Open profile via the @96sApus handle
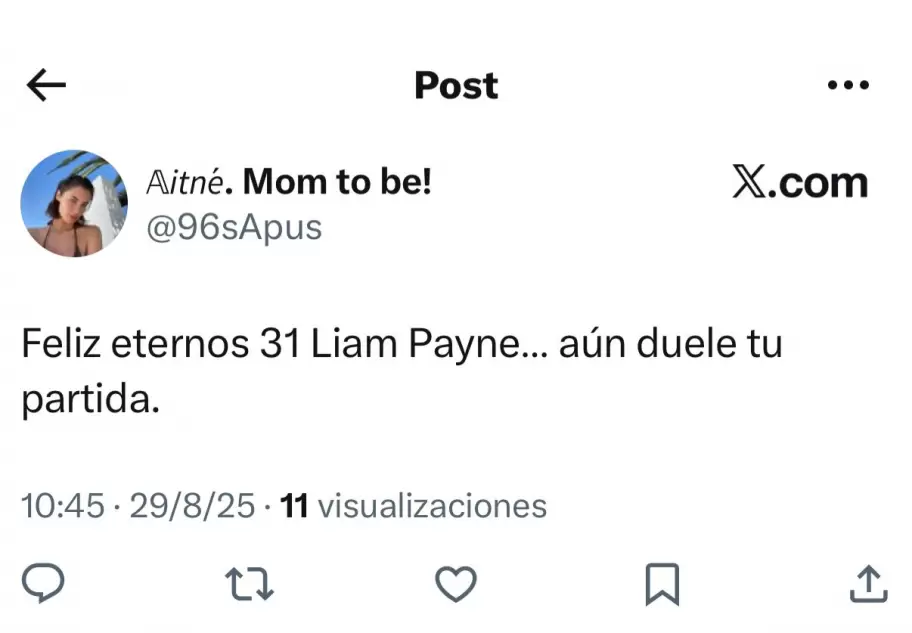Image resolution: width=912 pixels, height=633 pixels. (x=235, y=227)
